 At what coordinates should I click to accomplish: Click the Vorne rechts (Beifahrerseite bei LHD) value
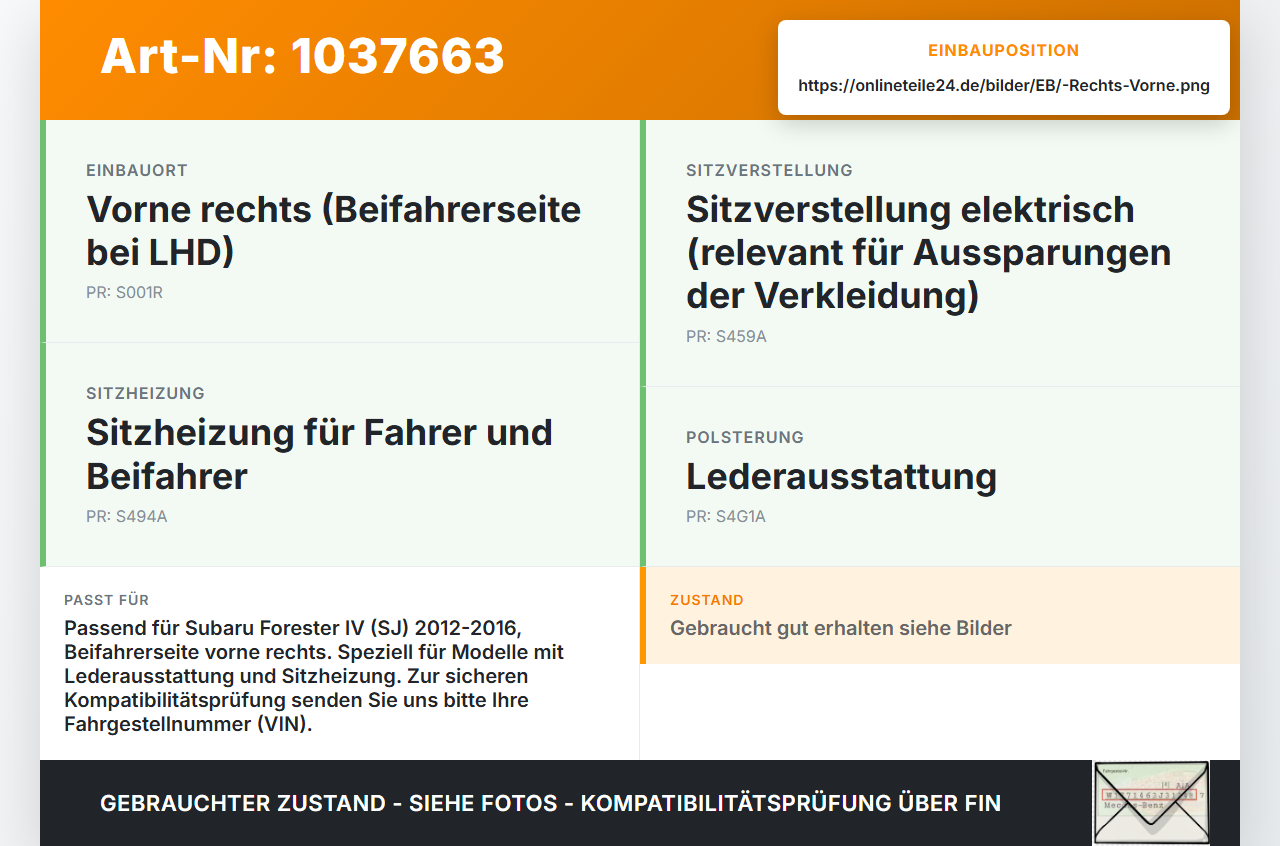pyautogui.click(x=334, y=231)
